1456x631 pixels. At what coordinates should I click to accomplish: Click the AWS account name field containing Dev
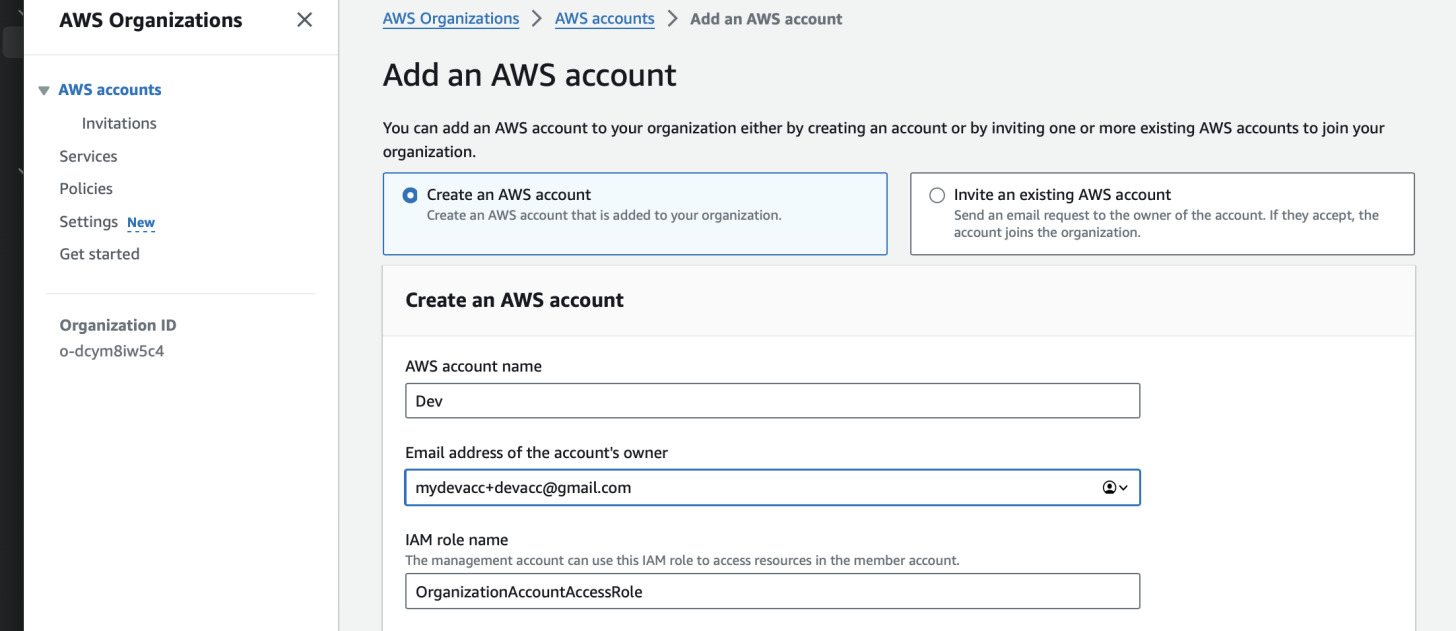coord(771,400)
